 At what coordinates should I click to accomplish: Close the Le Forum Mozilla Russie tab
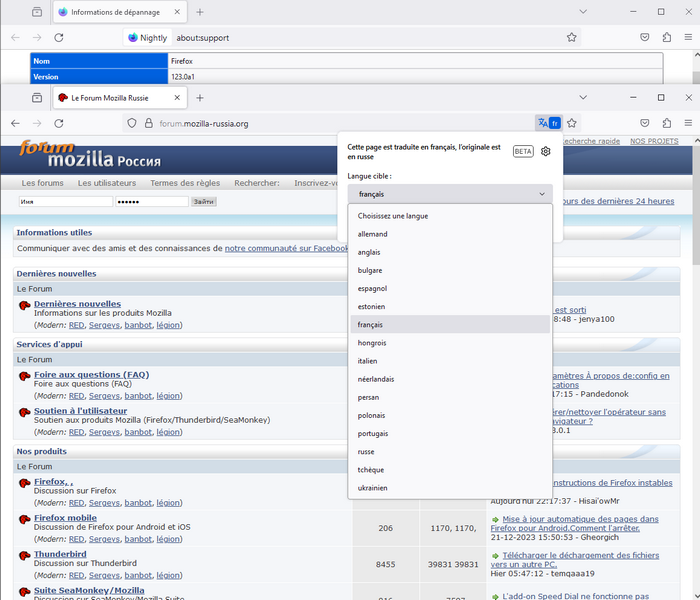click(177, 98)
